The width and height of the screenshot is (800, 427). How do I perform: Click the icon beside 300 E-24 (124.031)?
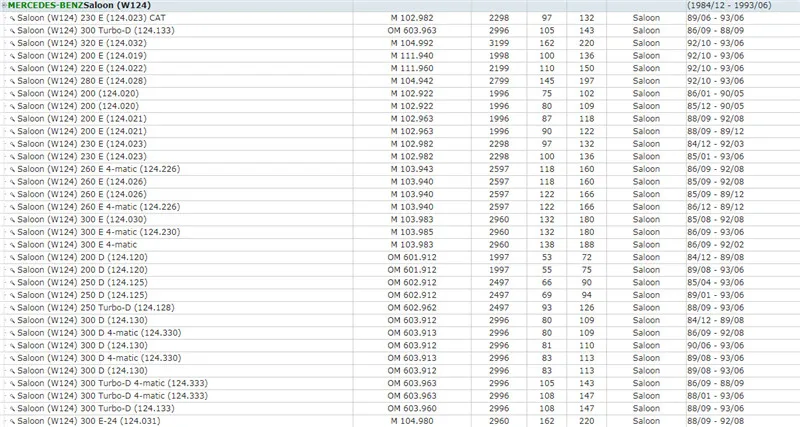[12, 421]
